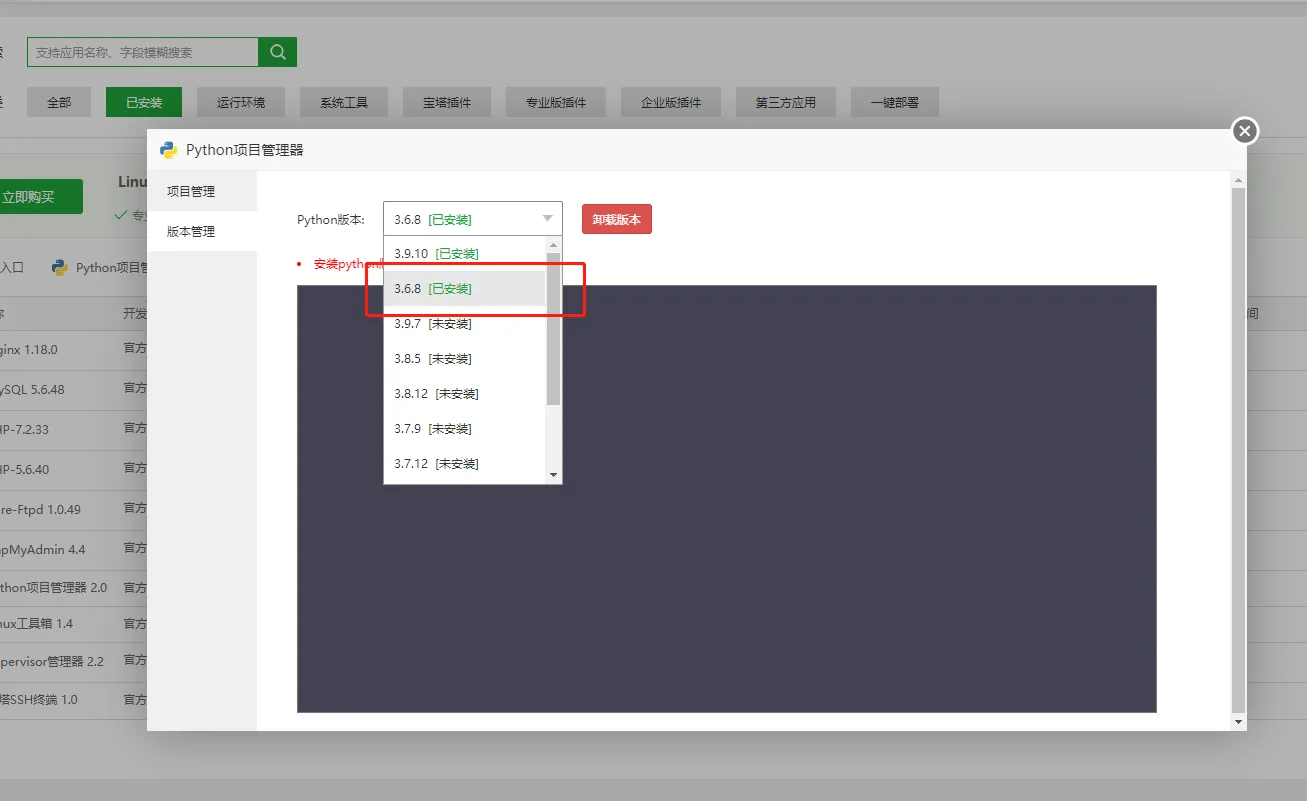Open the 第三方应用 category tab
This screenshot has width=1307, height=801.
coord(786,102)
